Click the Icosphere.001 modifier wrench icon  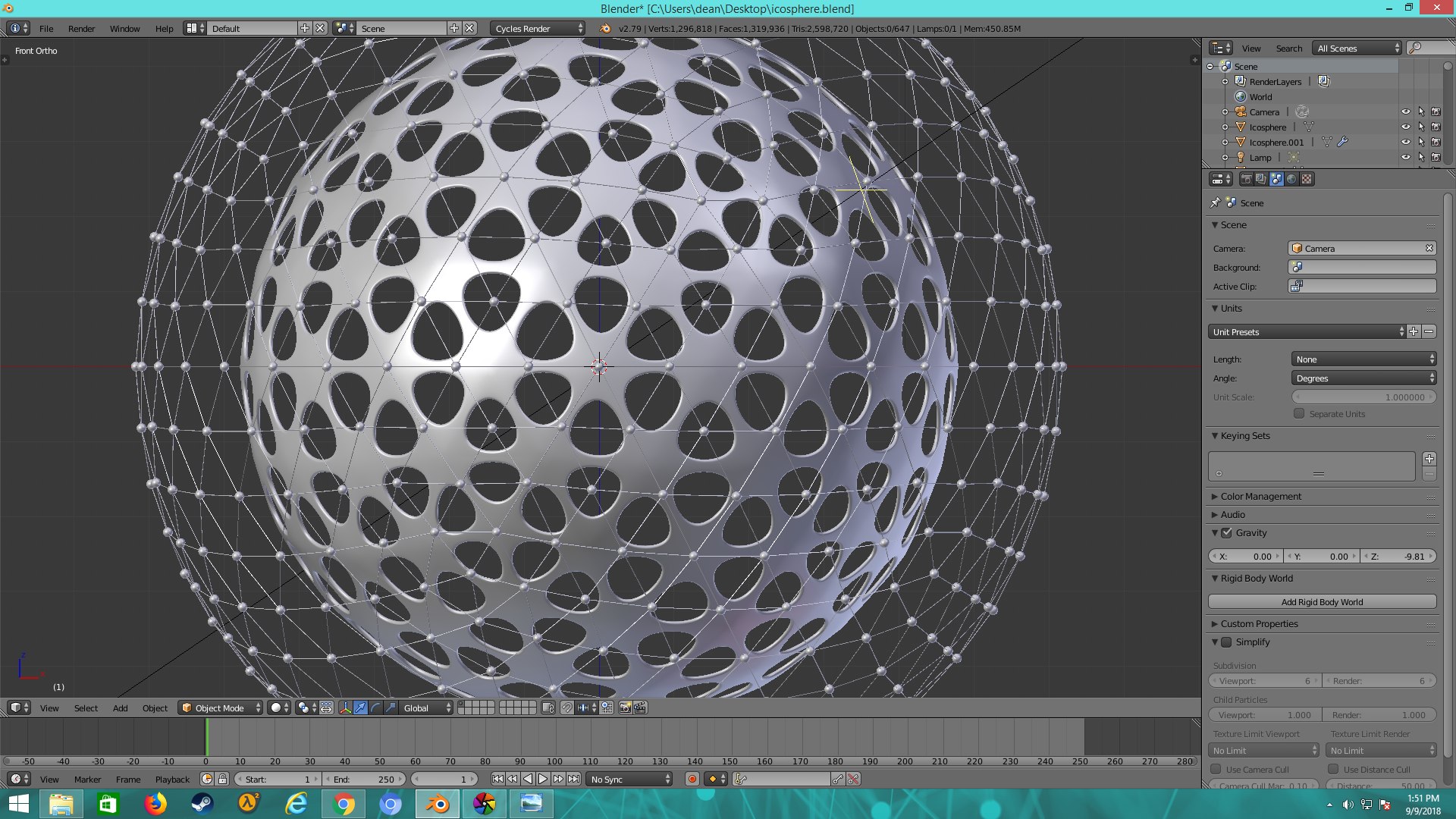[1342, 142]
